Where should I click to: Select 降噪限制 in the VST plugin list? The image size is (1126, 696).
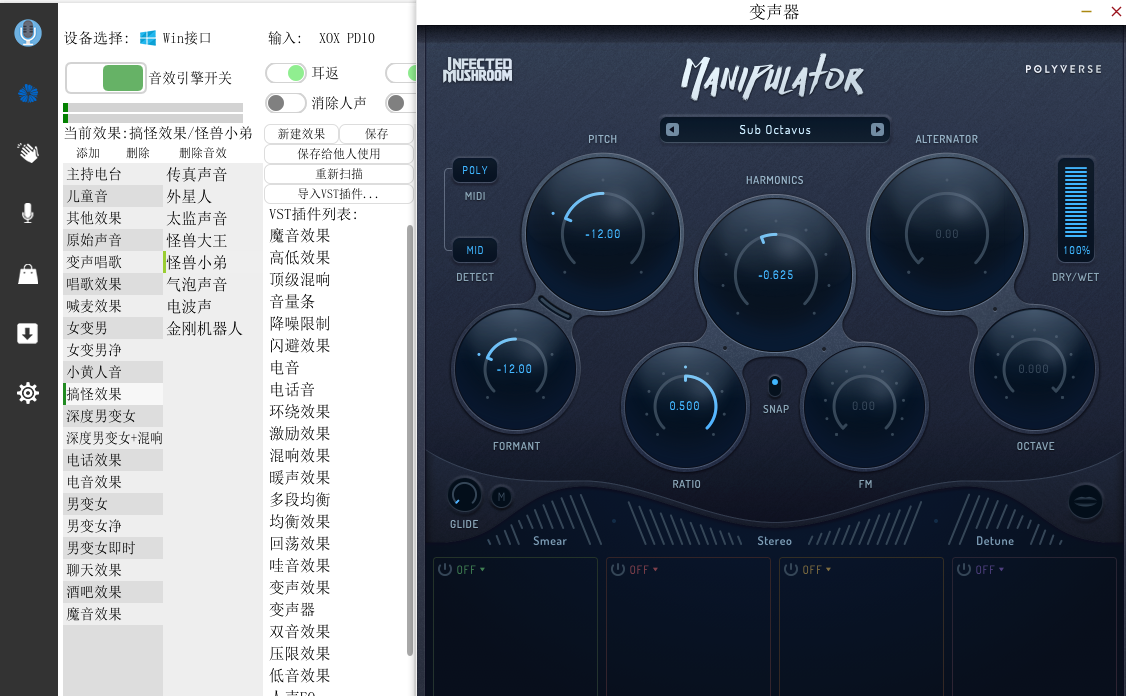pos(300,323)
